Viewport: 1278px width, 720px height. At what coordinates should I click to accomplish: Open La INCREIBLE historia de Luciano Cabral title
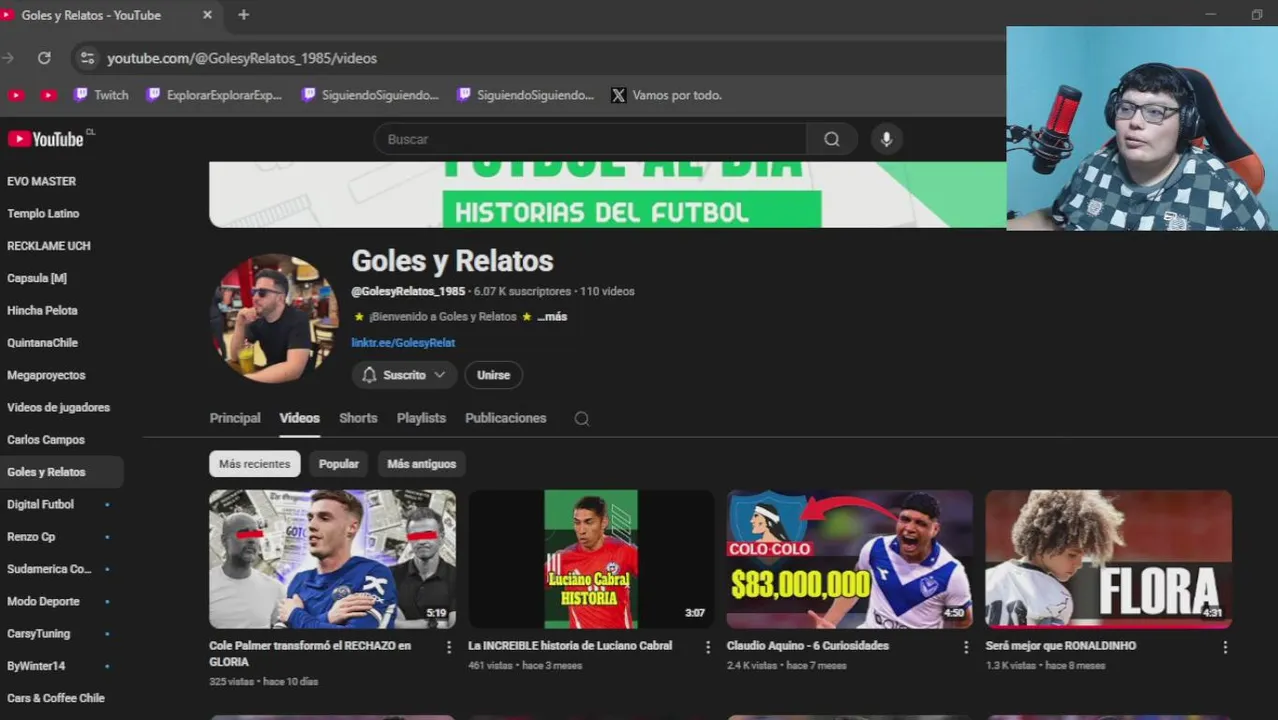[x=570, y=646]
